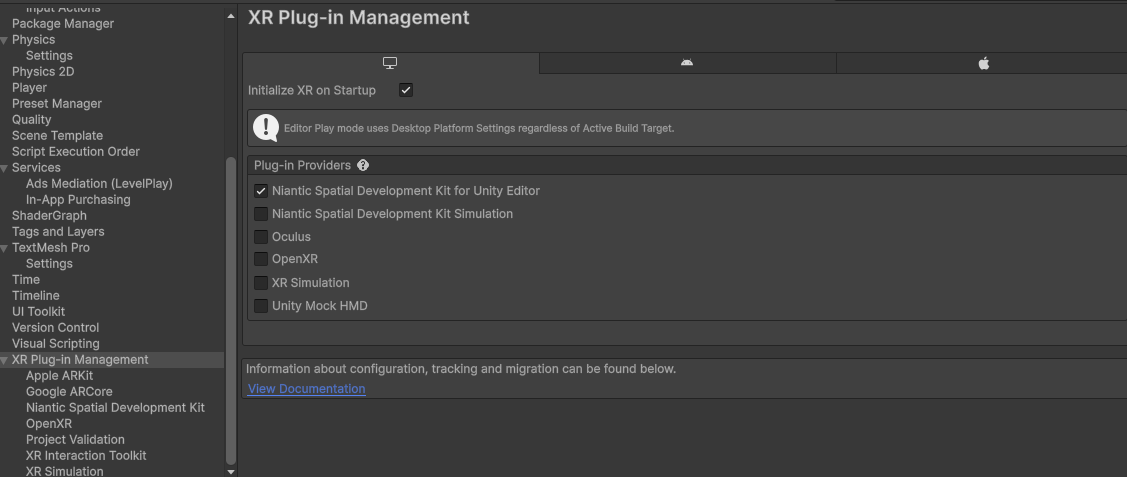
Task: Open Settings under Physics
Action: pyautogui.click(x=49, y=55)
